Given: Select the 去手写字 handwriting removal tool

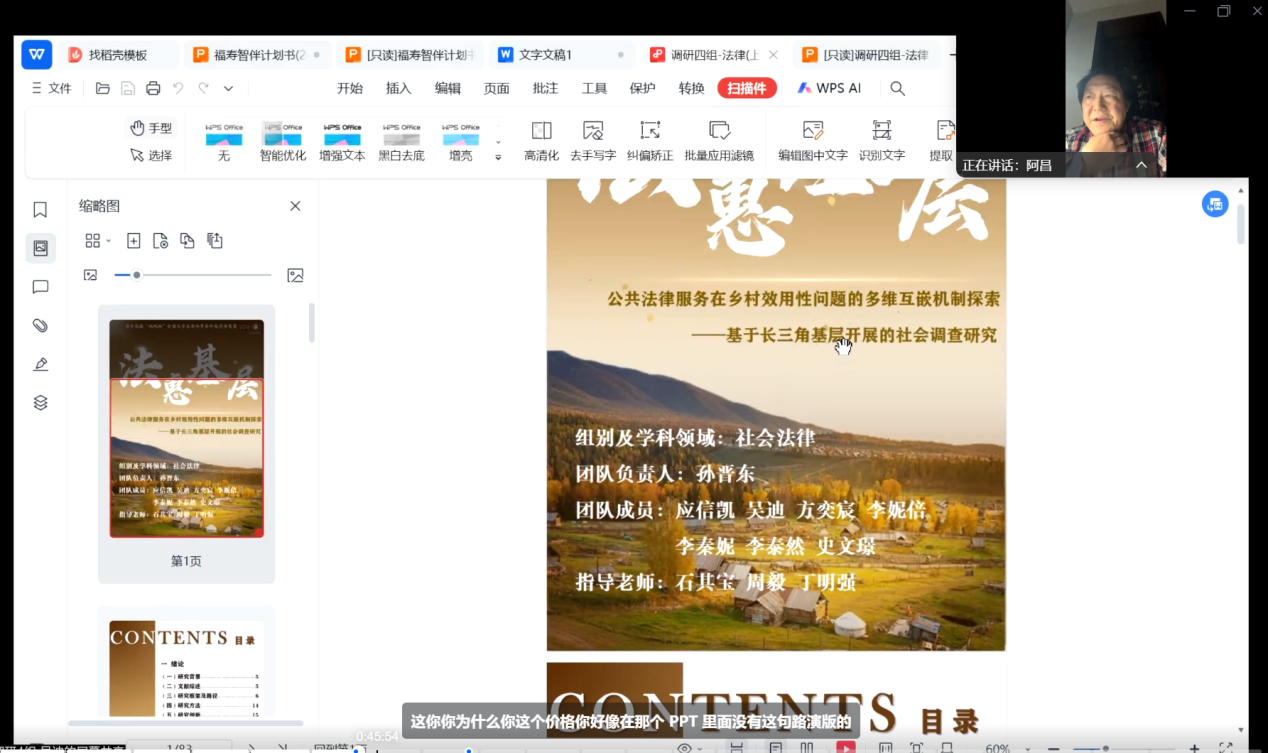Looking at the screenshot, I should point(593,140).
